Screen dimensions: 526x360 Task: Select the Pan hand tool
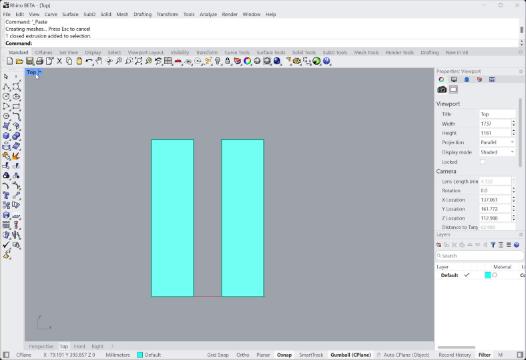99,61
